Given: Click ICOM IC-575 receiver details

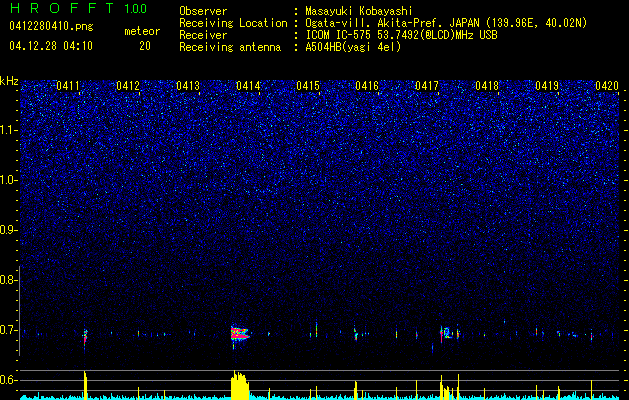Looking at the screenshot, I should (401, 35).
